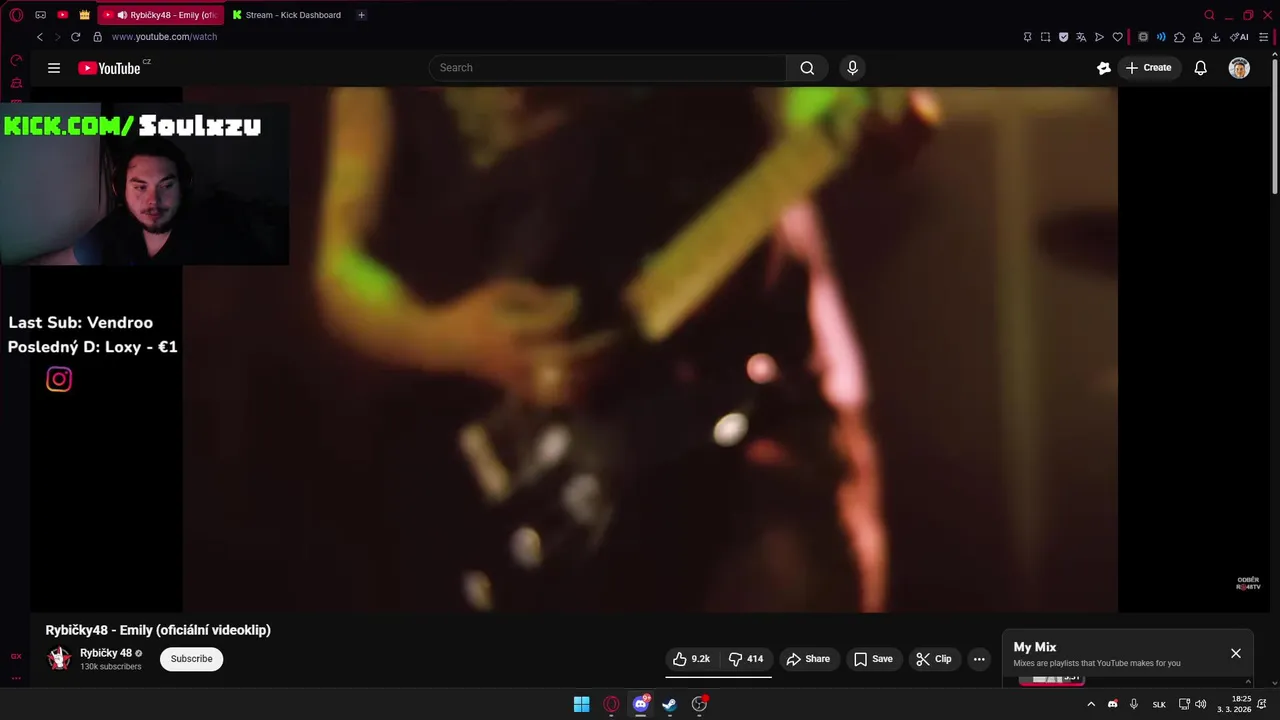
Task: Mute the Rybičky48 tab via speaker icon
Action: point(122,15)
